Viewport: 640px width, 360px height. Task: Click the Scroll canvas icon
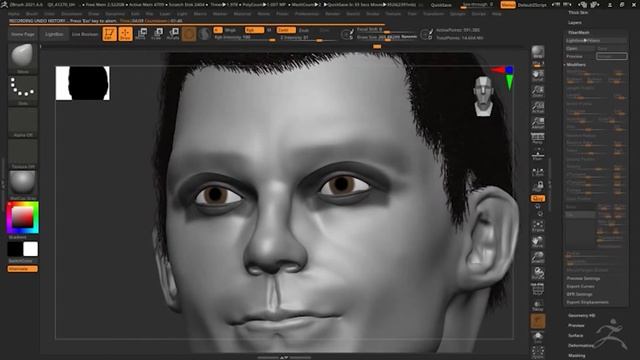coord(538,75)
